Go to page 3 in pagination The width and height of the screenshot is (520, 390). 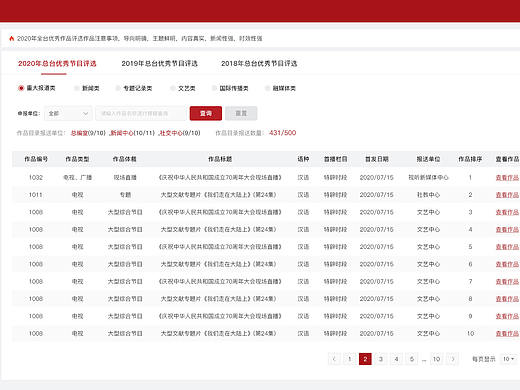[x=381, y=359]
